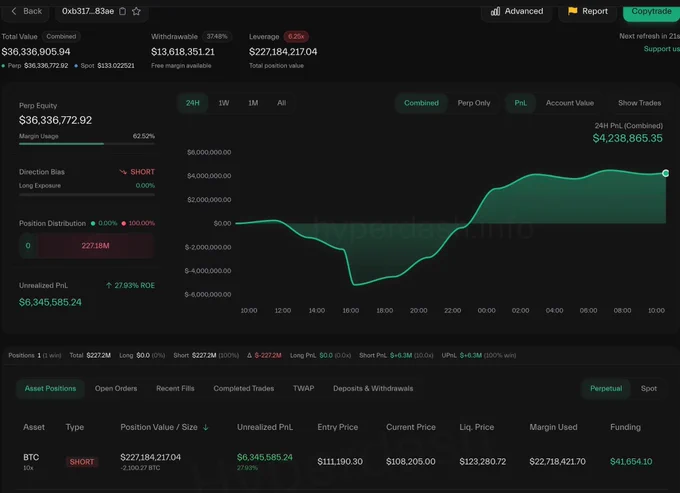
Task: Go back using the Back arrow button
Action: (26, 11)
